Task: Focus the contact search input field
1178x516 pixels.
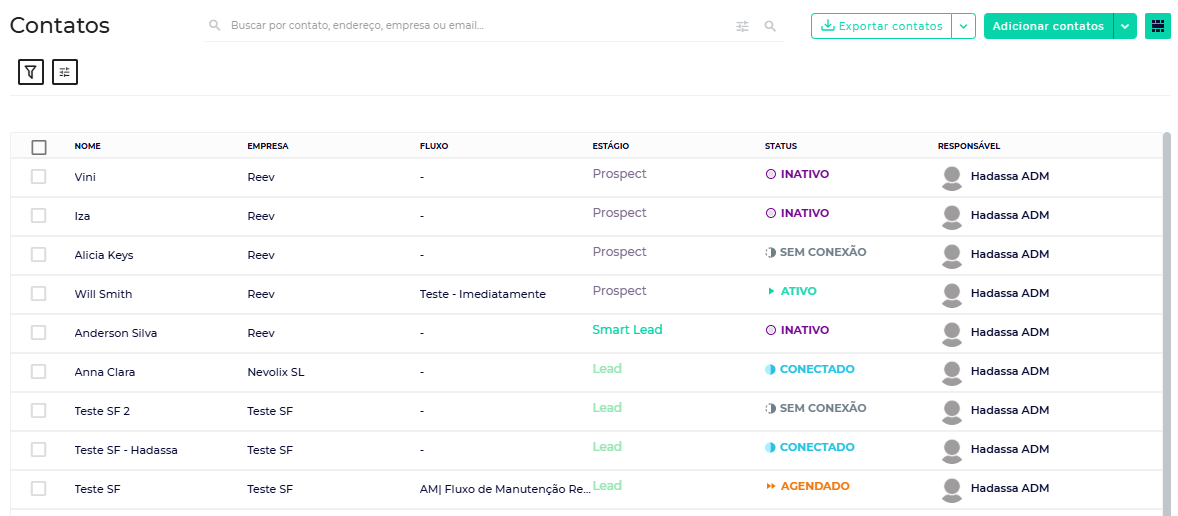Action: 470,26
